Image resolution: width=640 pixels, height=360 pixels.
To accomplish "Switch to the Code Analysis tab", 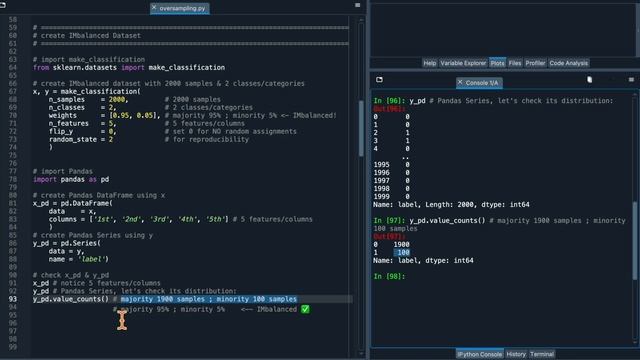I will (569, 63).
